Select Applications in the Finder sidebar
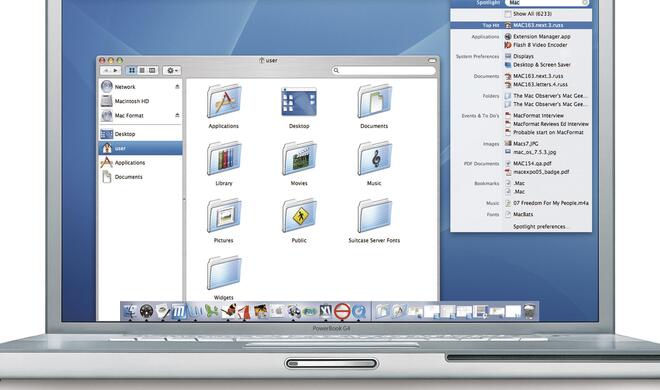The image size is (660, 390). [x=140, y=162]
